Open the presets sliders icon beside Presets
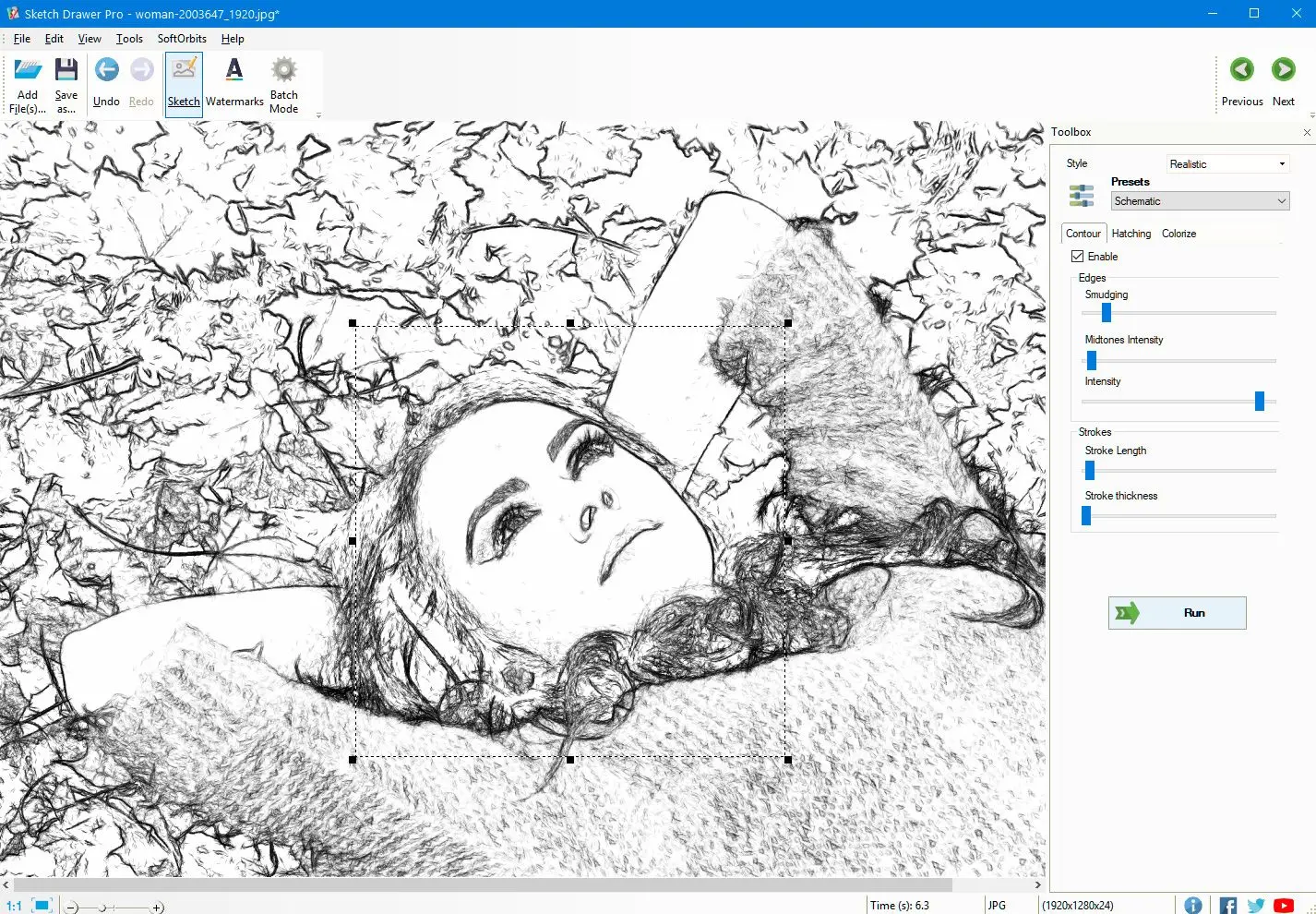 click(1081, 195)
